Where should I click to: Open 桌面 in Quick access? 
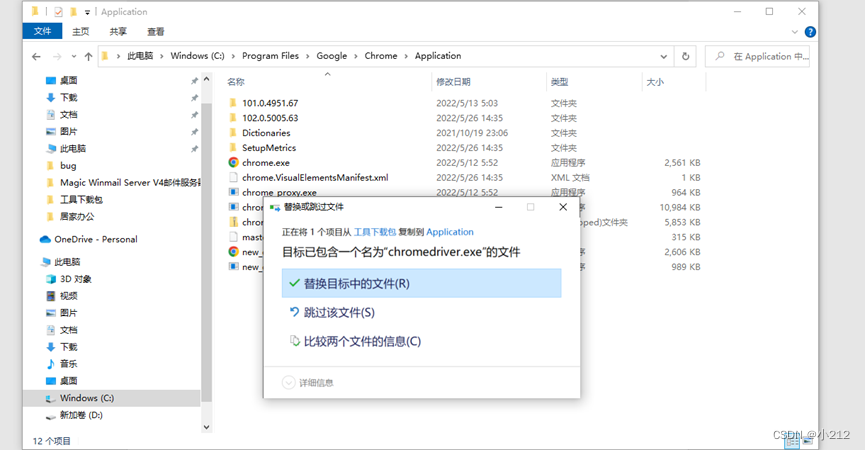[68, 81]
